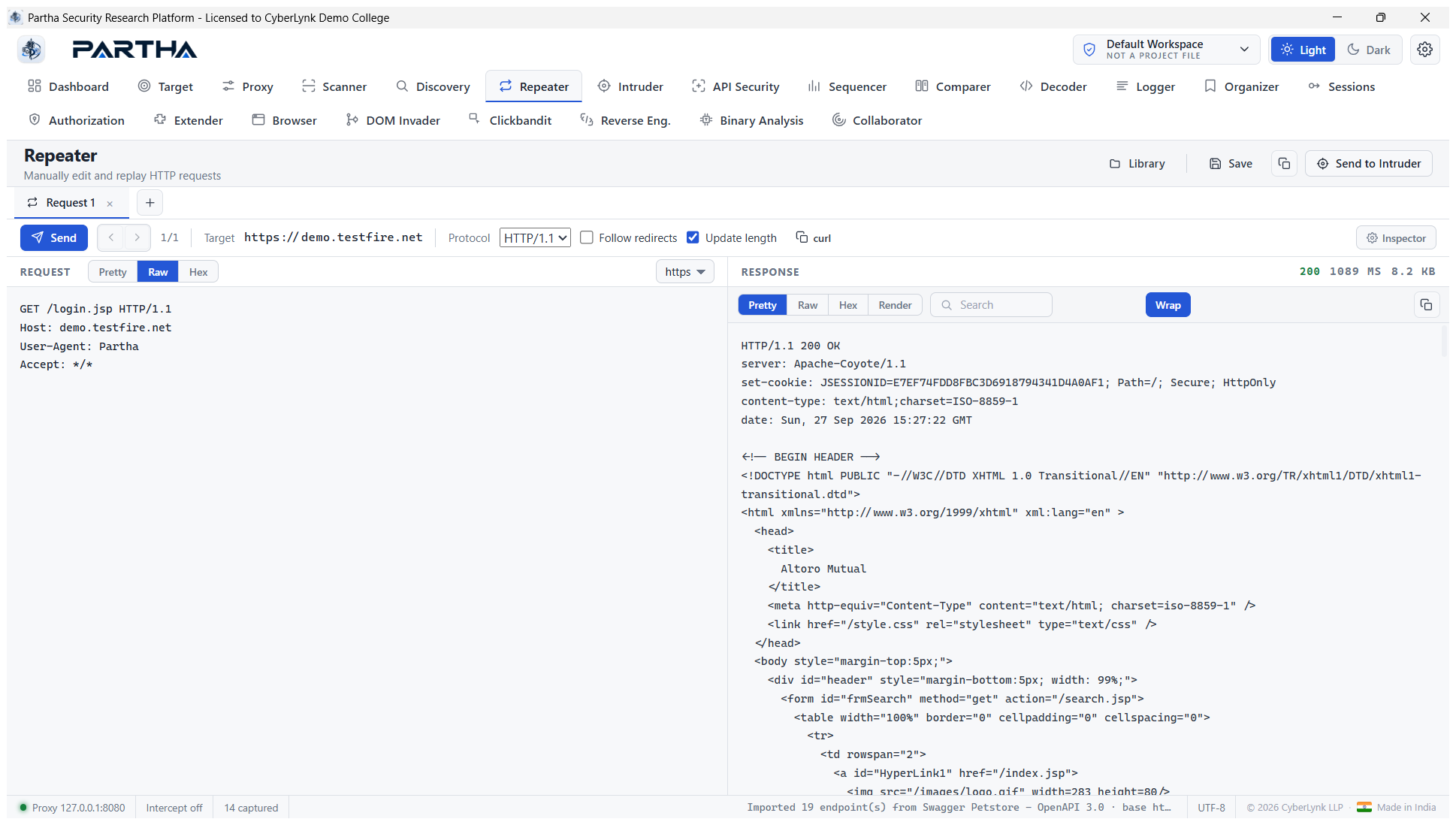Click the UTF-8 encoding indicator
This screenshot has height=825, width=1456.
(x=1211, y=808)
